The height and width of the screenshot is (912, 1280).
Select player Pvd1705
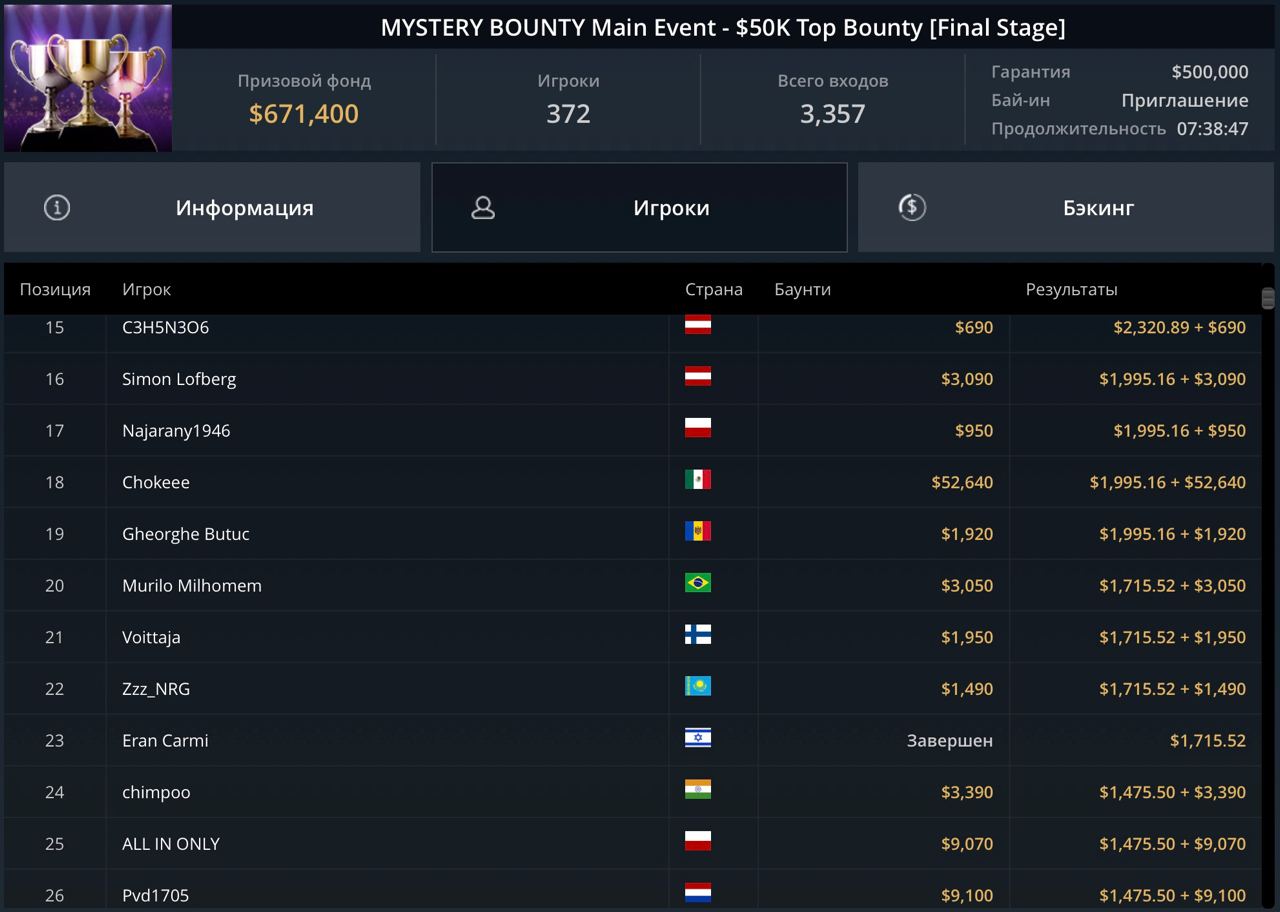tap(155, 895)
